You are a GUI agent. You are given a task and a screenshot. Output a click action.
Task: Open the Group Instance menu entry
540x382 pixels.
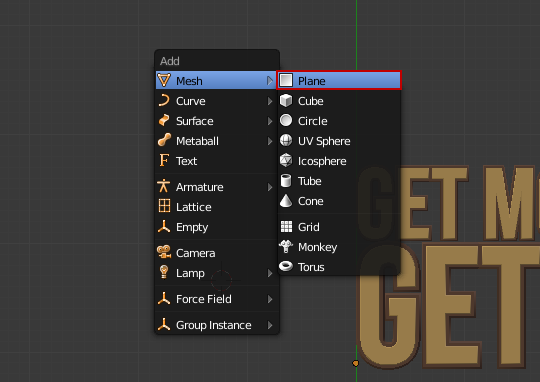[x=216, y=325]
